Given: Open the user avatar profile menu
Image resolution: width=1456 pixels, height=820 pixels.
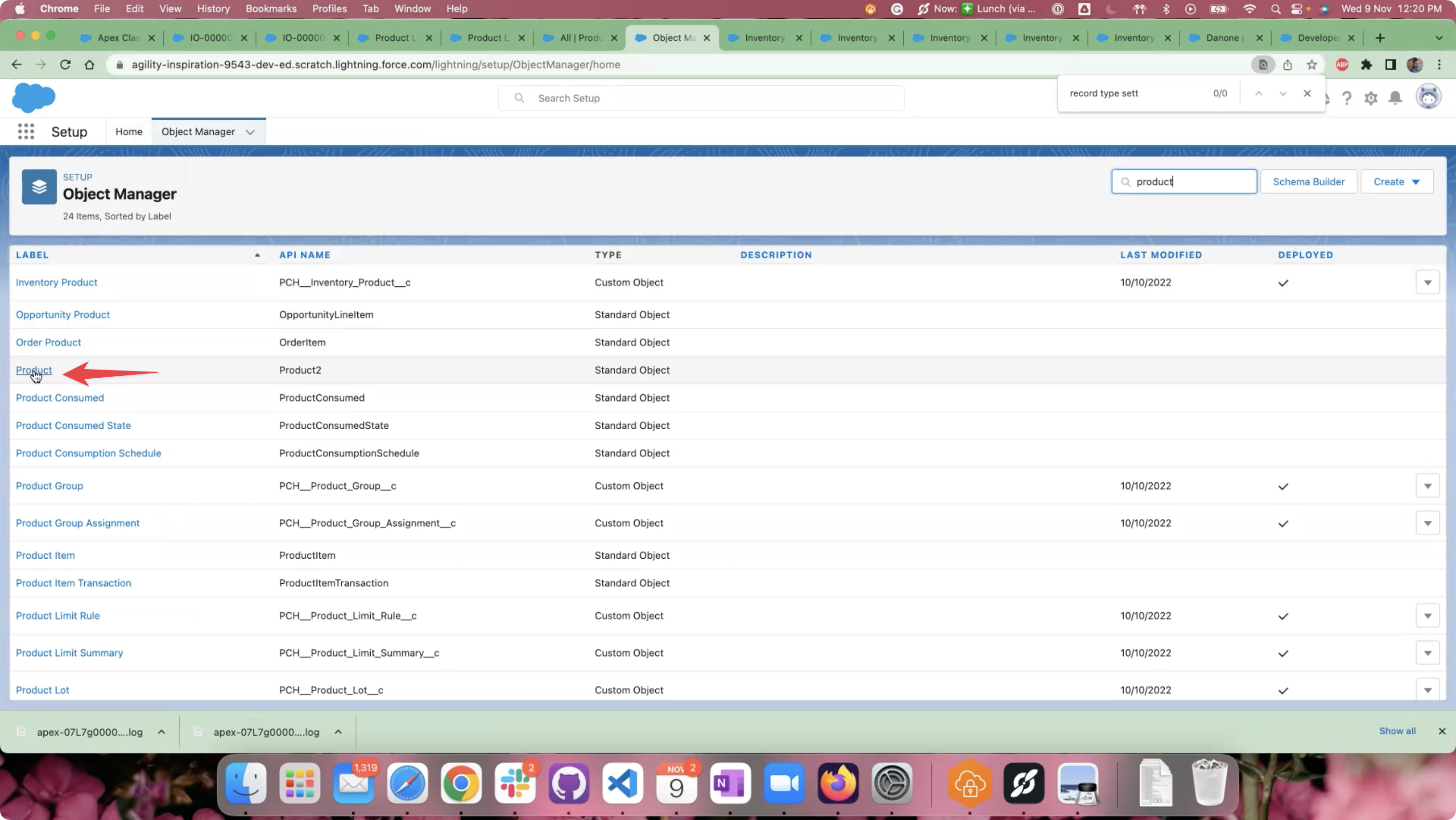Looking at the screenshot, I should tap(1428, 97).
